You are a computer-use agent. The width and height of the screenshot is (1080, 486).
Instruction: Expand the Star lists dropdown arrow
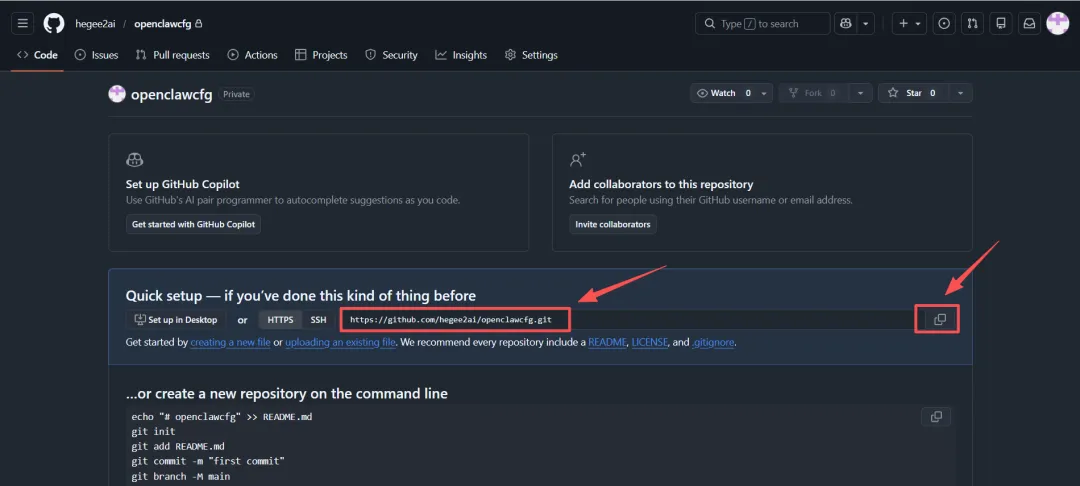click(x=961, y=93)
